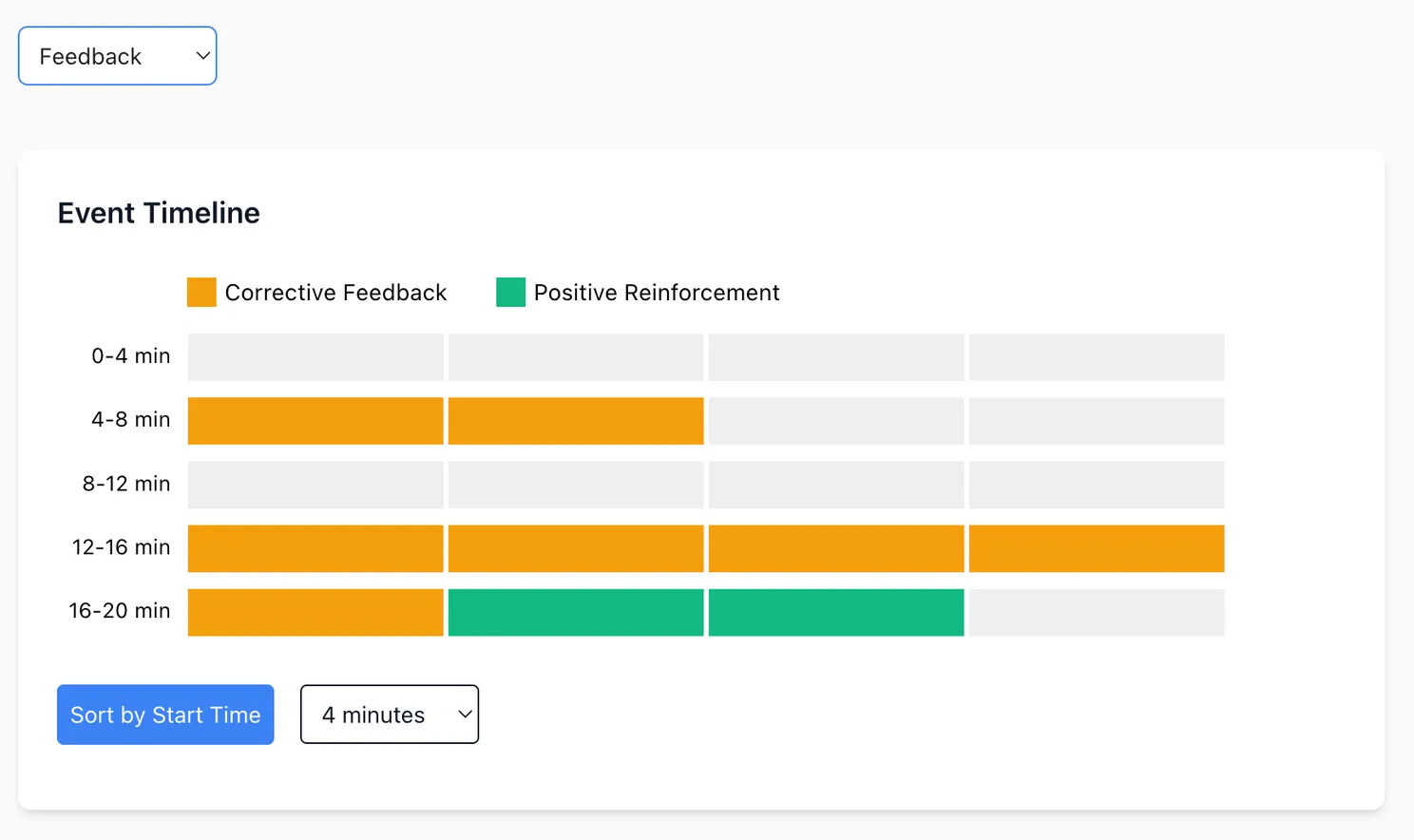This screenshot has width=1414, height=840.
Task: Click third orange block in 12-16 min row
Action: [x=836, y=548]
